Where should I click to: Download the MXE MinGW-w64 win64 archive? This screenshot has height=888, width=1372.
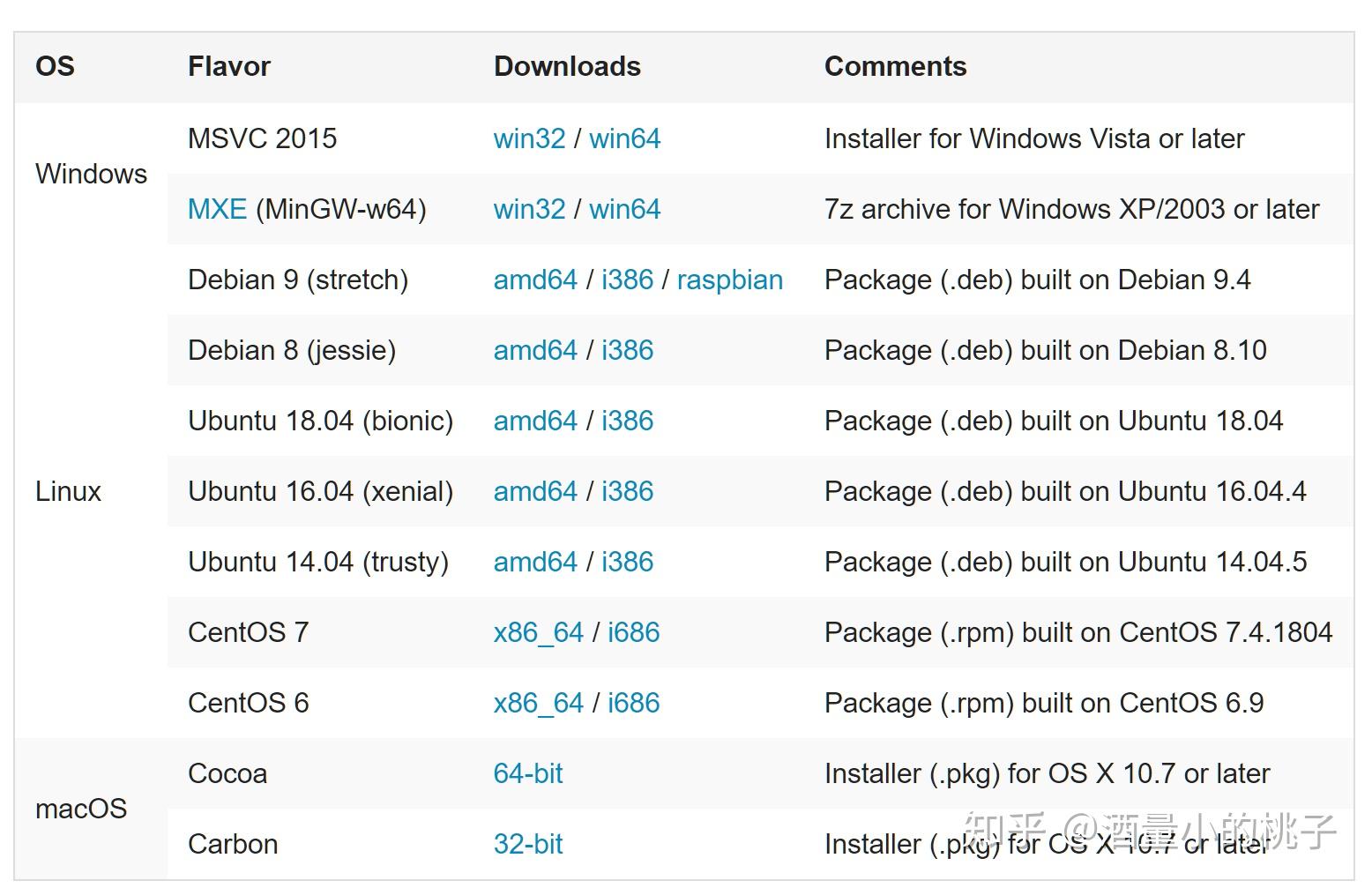pyautogui.click(x=624, y=209)
